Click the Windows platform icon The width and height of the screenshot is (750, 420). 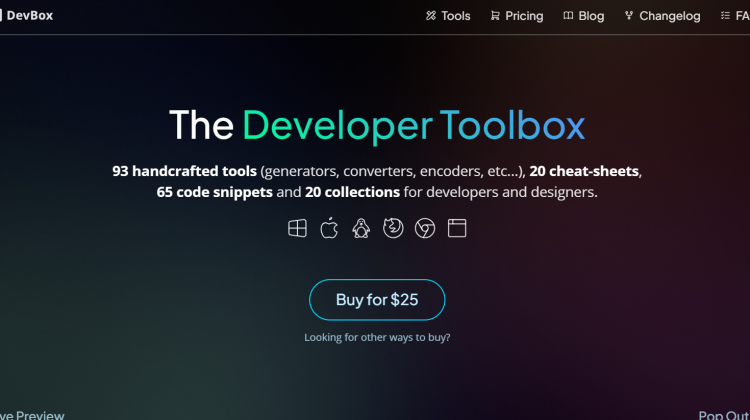(297, 228)
